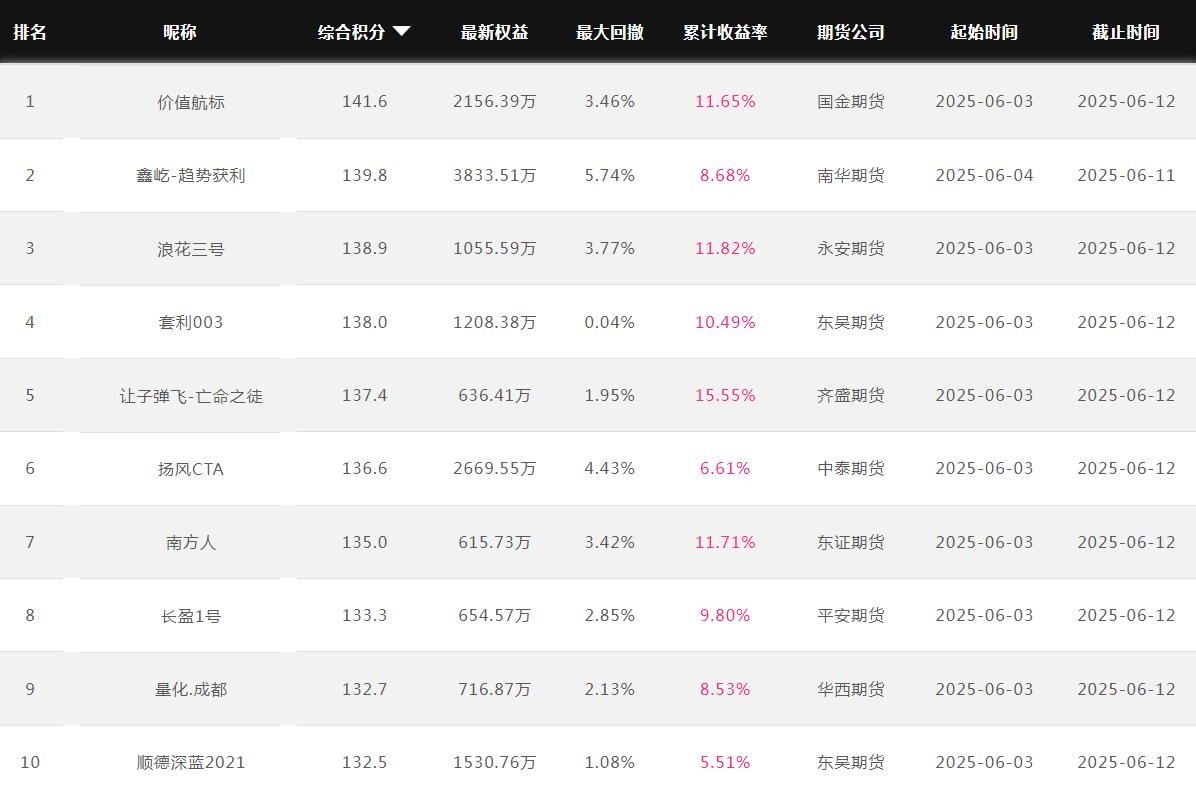This screenshot has width=1196, height=795.
Task: Select the equity value 636.41万
Action: [494, 395]
